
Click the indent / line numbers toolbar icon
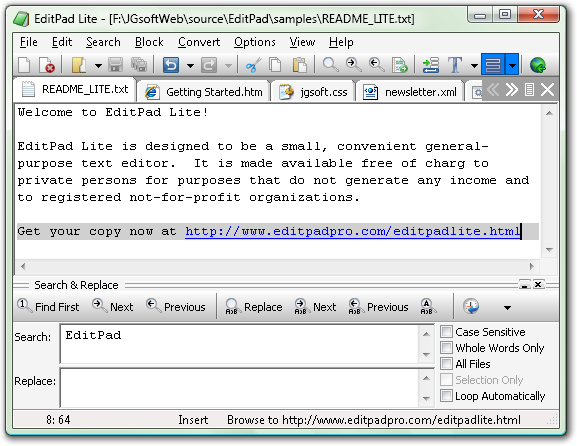[431, 65]
